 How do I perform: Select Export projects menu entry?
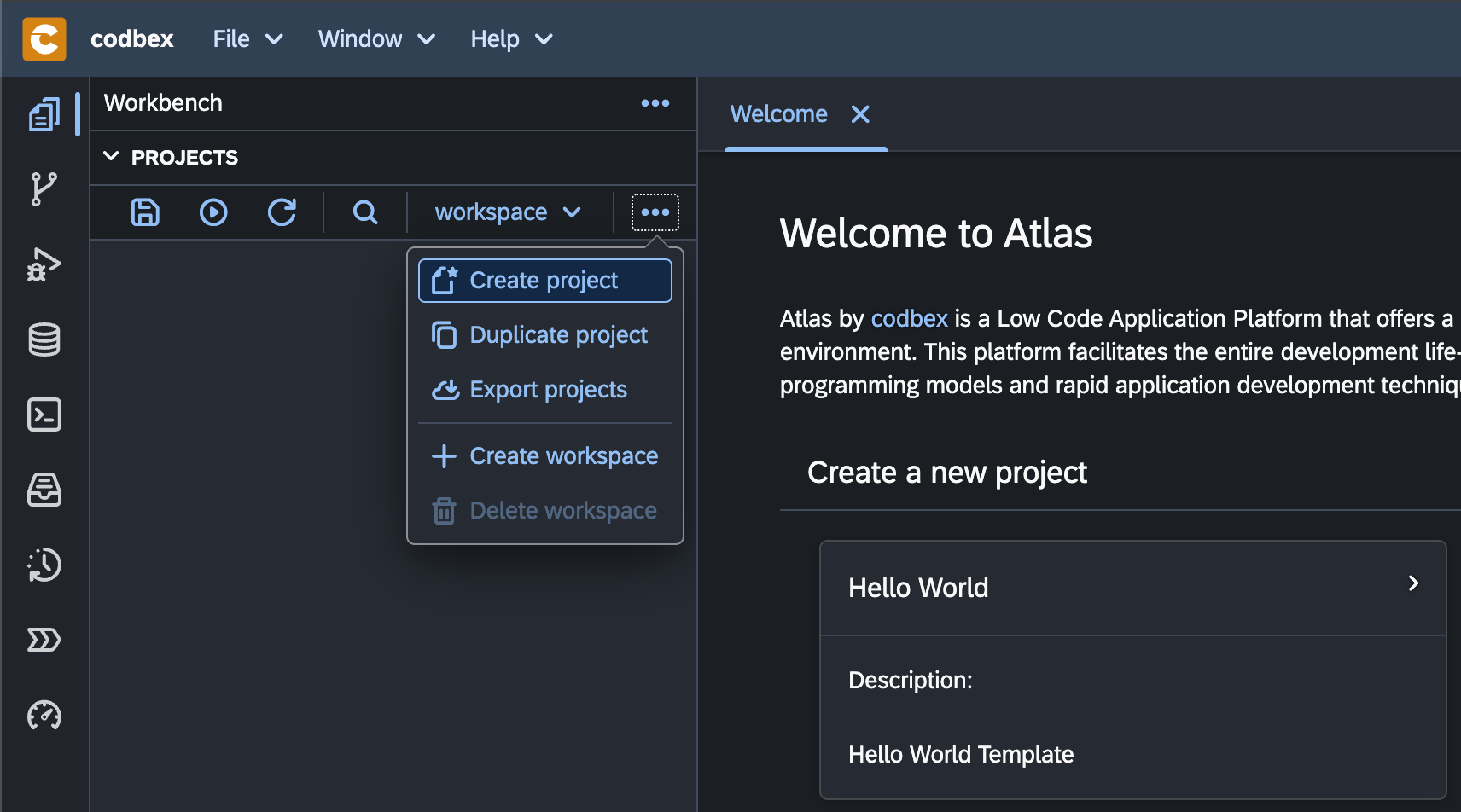545,390
